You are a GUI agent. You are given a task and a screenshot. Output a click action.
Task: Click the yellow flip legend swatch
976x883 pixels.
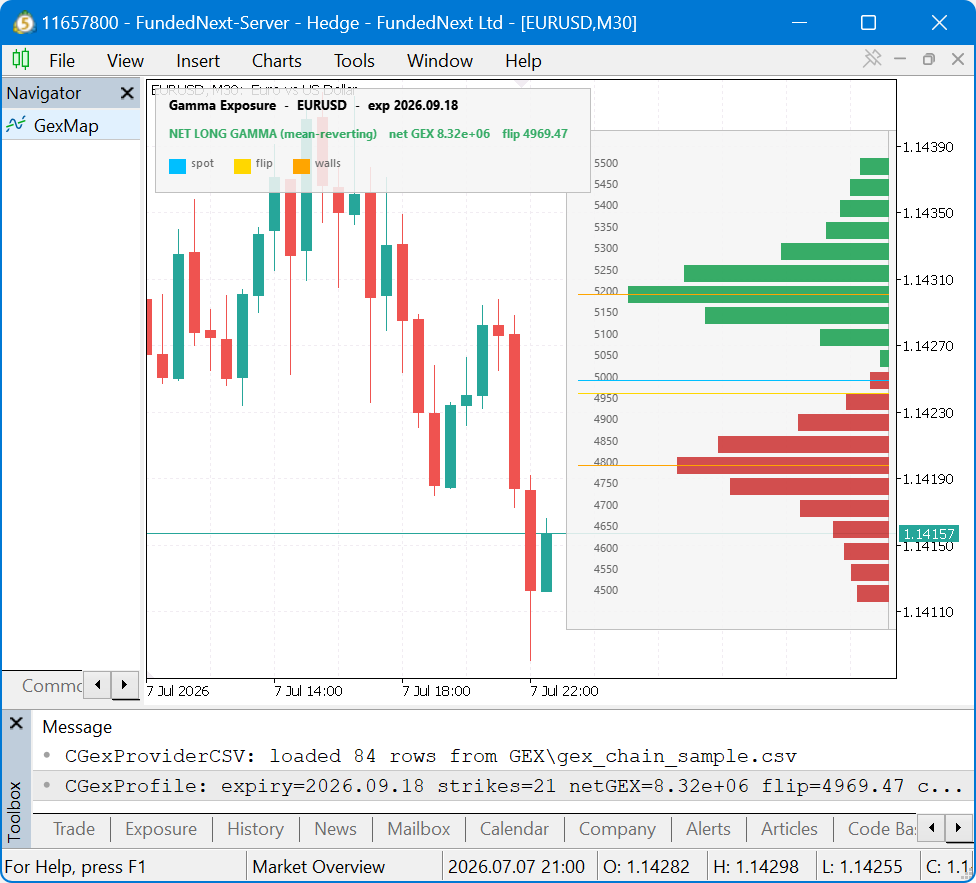242,166
